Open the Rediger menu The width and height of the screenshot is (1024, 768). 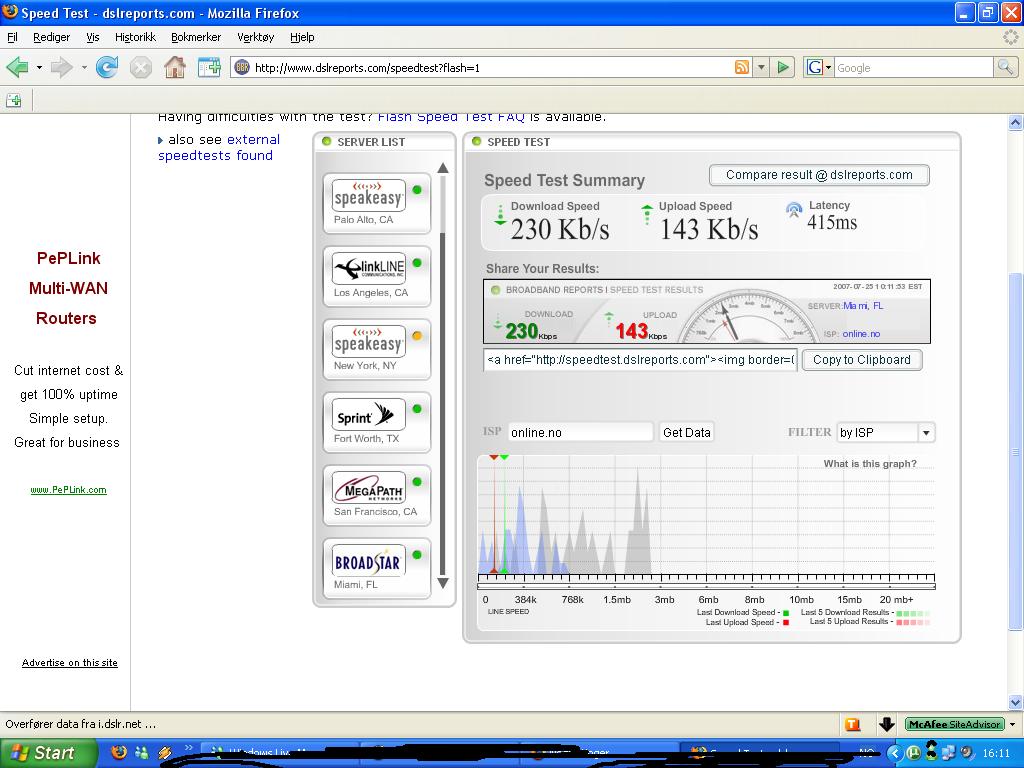coord(52,37)
